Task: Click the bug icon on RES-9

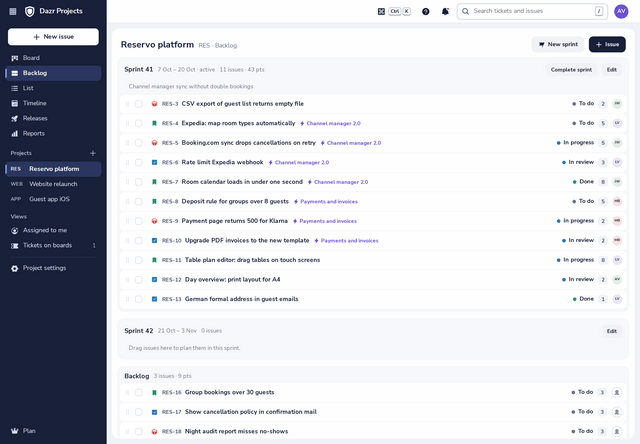Action: [154, 221]
